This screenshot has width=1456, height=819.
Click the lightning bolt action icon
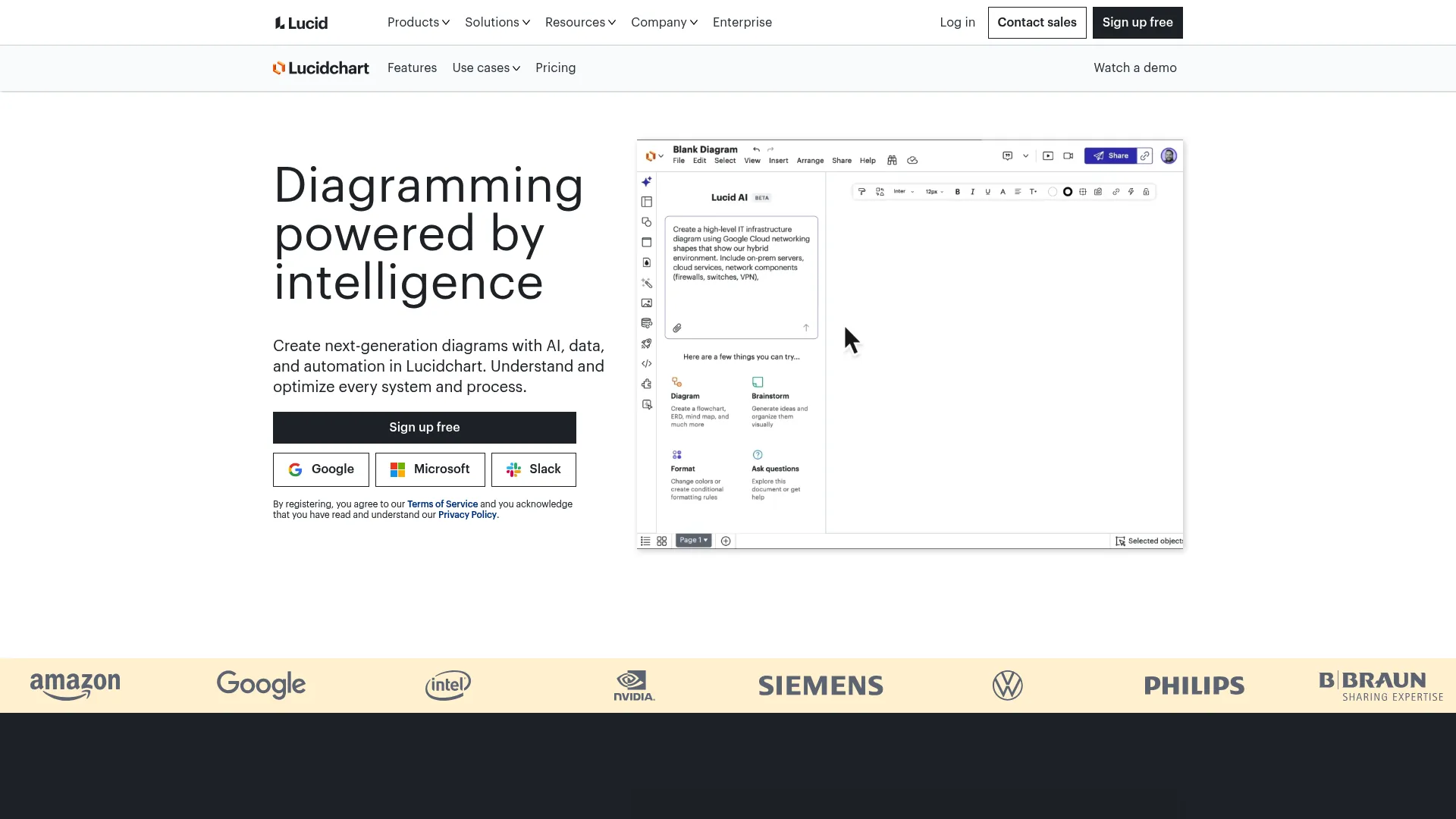[x=1131, y=192]
